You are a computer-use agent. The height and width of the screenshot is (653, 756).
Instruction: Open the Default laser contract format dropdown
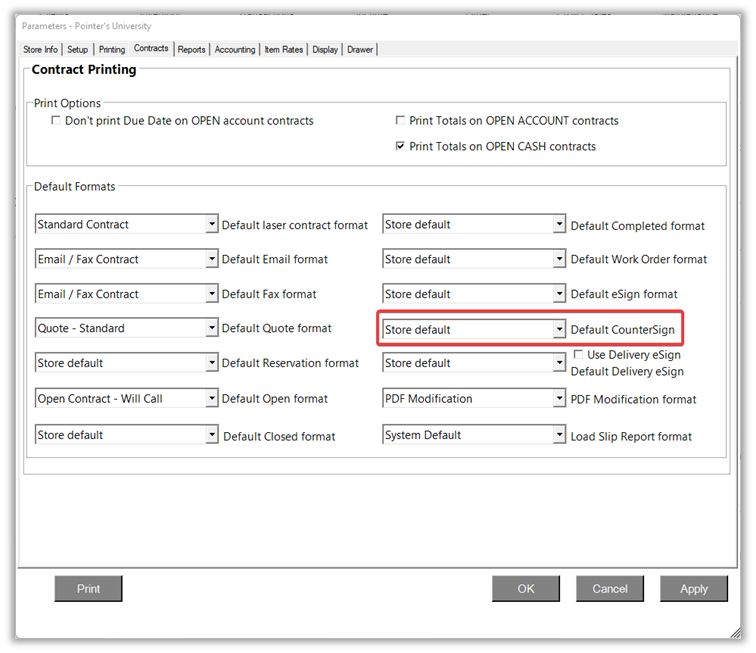pyautogui.click(x=211, y=225)
